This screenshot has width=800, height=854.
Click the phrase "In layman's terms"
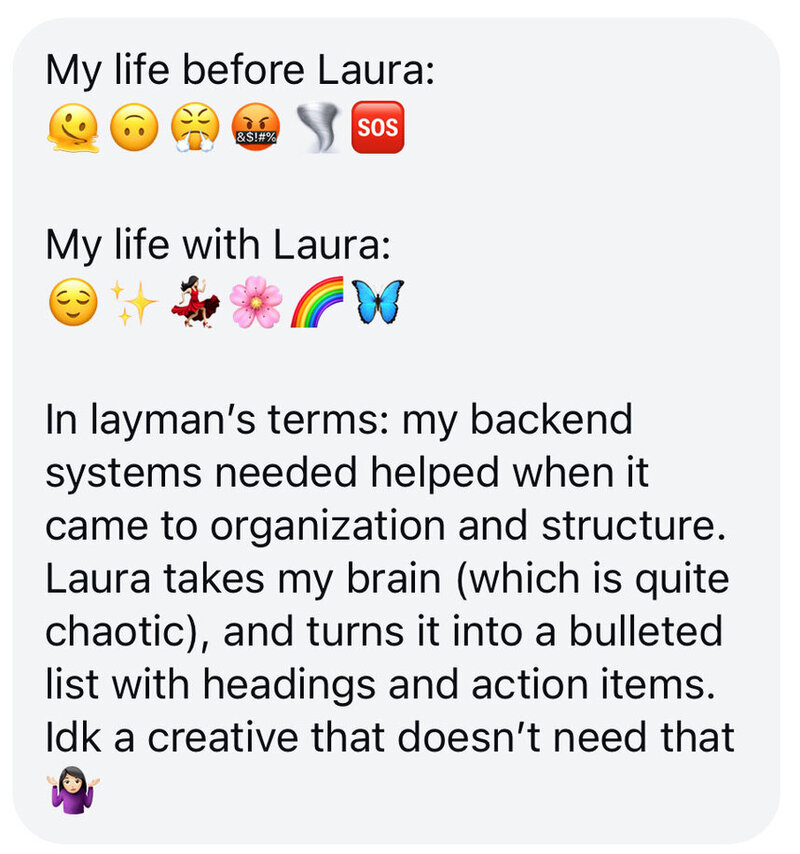[217, 420]
